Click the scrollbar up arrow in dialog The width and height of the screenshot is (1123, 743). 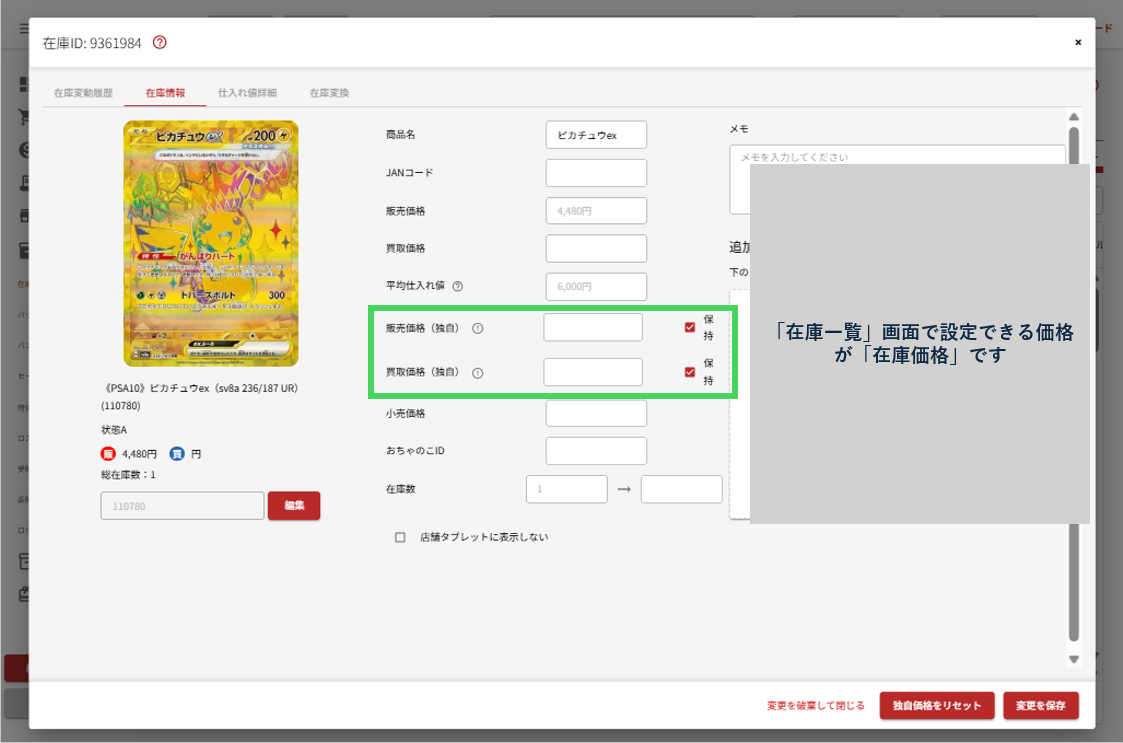1074,115
